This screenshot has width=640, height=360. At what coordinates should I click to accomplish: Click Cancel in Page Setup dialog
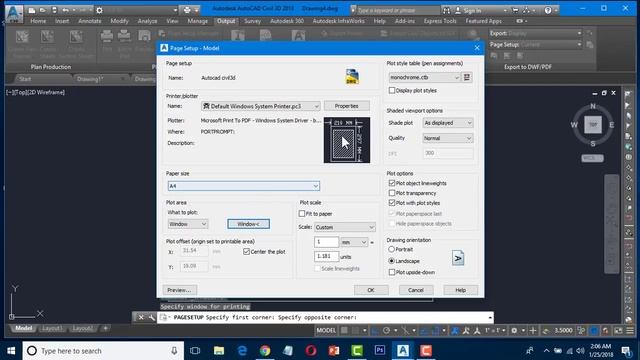416,290
